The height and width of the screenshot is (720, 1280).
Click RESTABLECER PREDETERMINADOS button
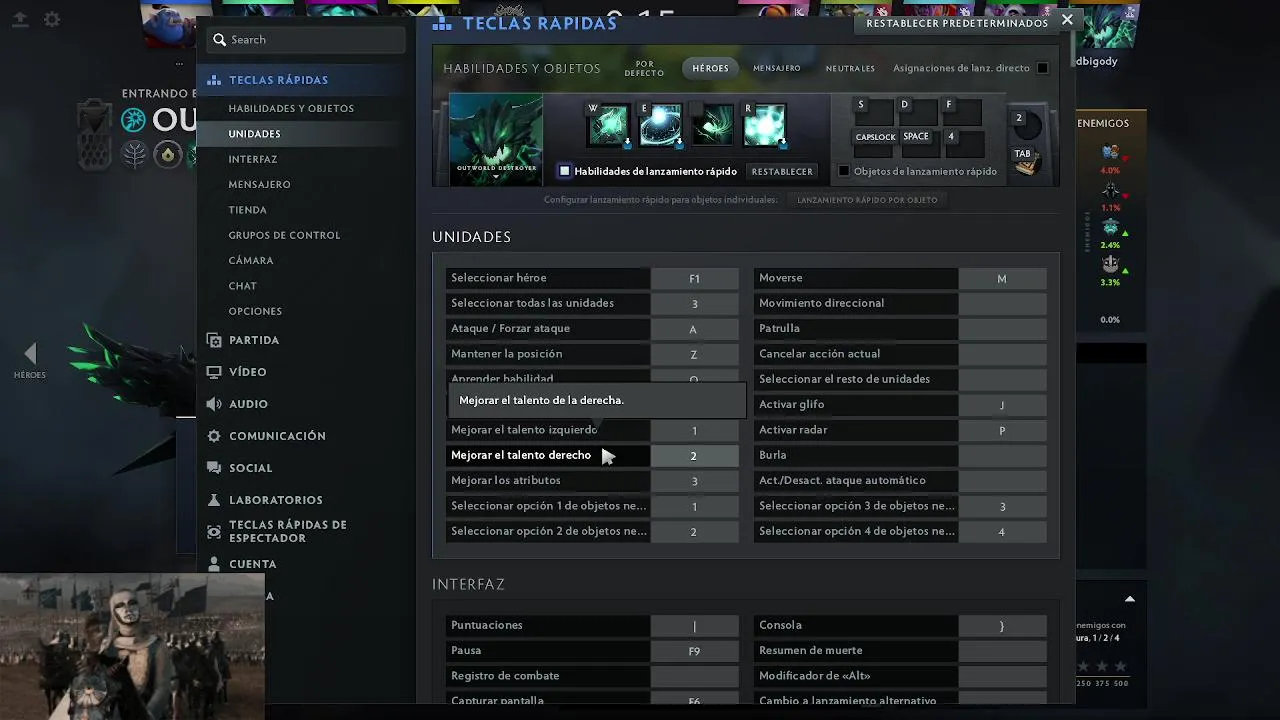point(957,23)
